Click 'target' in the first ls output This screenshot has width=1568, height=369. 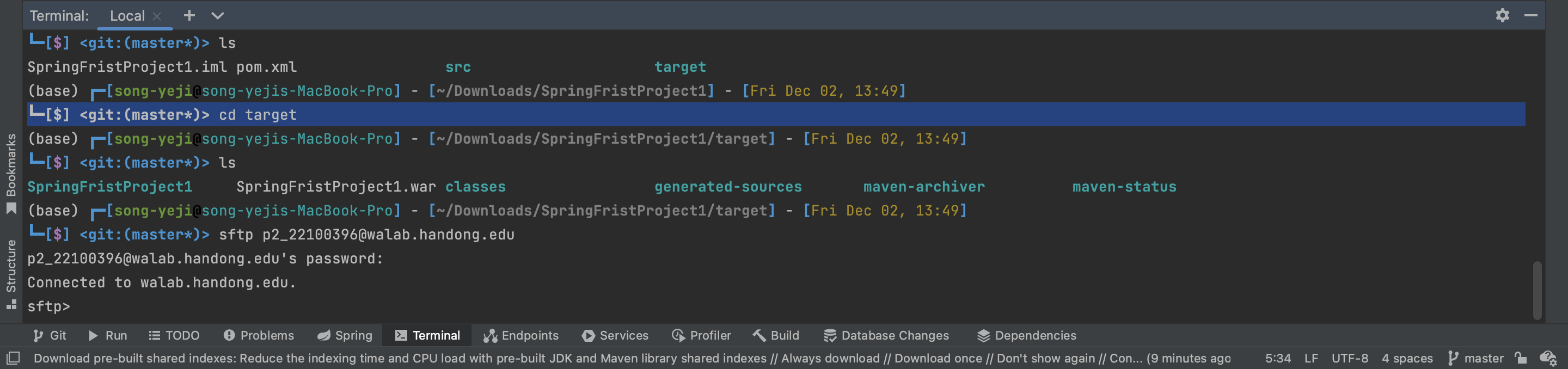[x=680, y=67]
